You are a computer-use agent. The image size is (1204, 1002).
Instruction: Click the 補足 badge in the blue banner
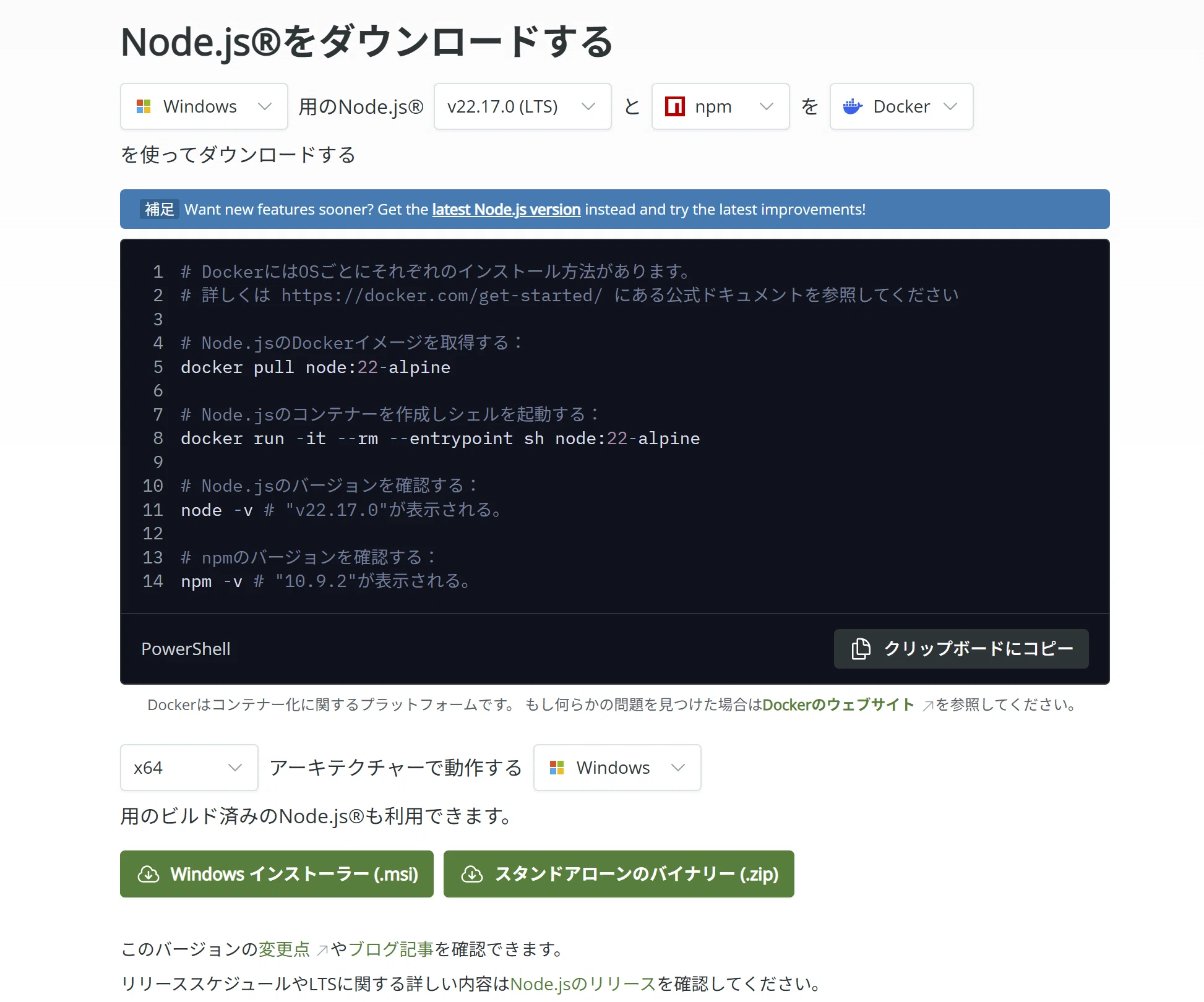pyautogui.click(x=160, y=209)
